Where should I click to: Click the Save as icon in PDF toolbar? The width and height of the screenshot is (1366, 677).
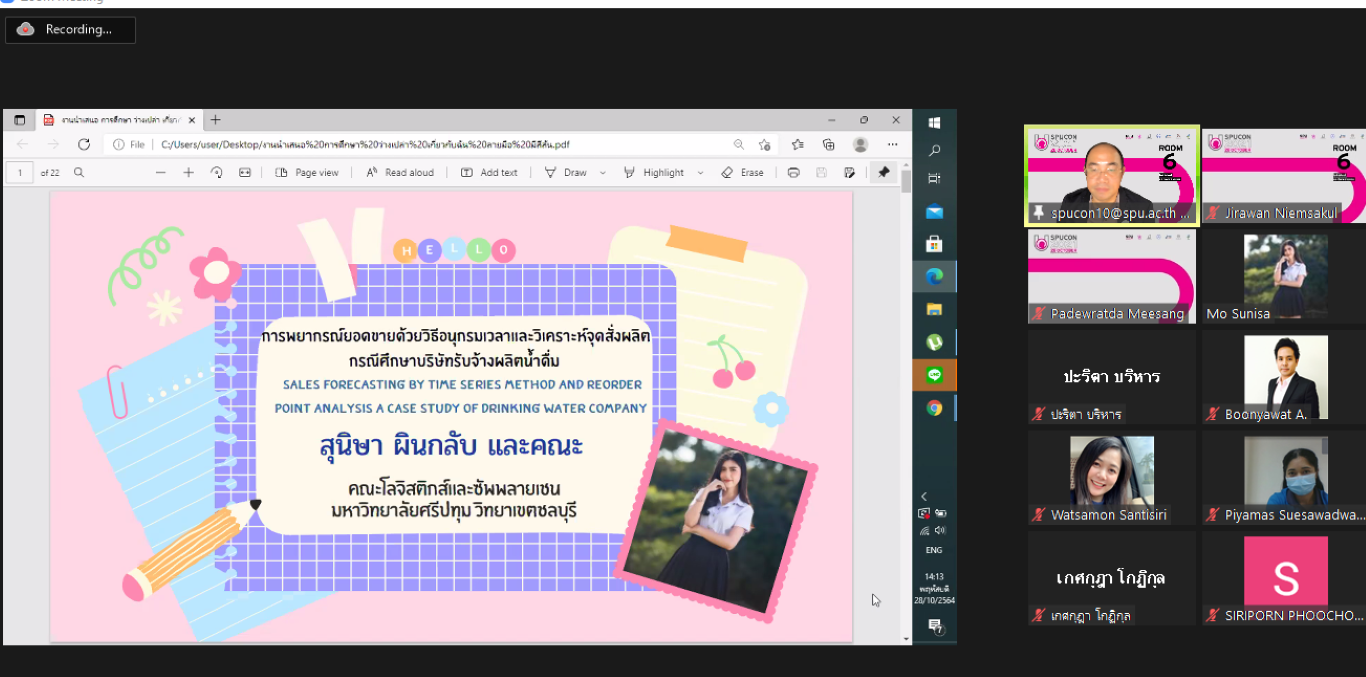(849, 172)
